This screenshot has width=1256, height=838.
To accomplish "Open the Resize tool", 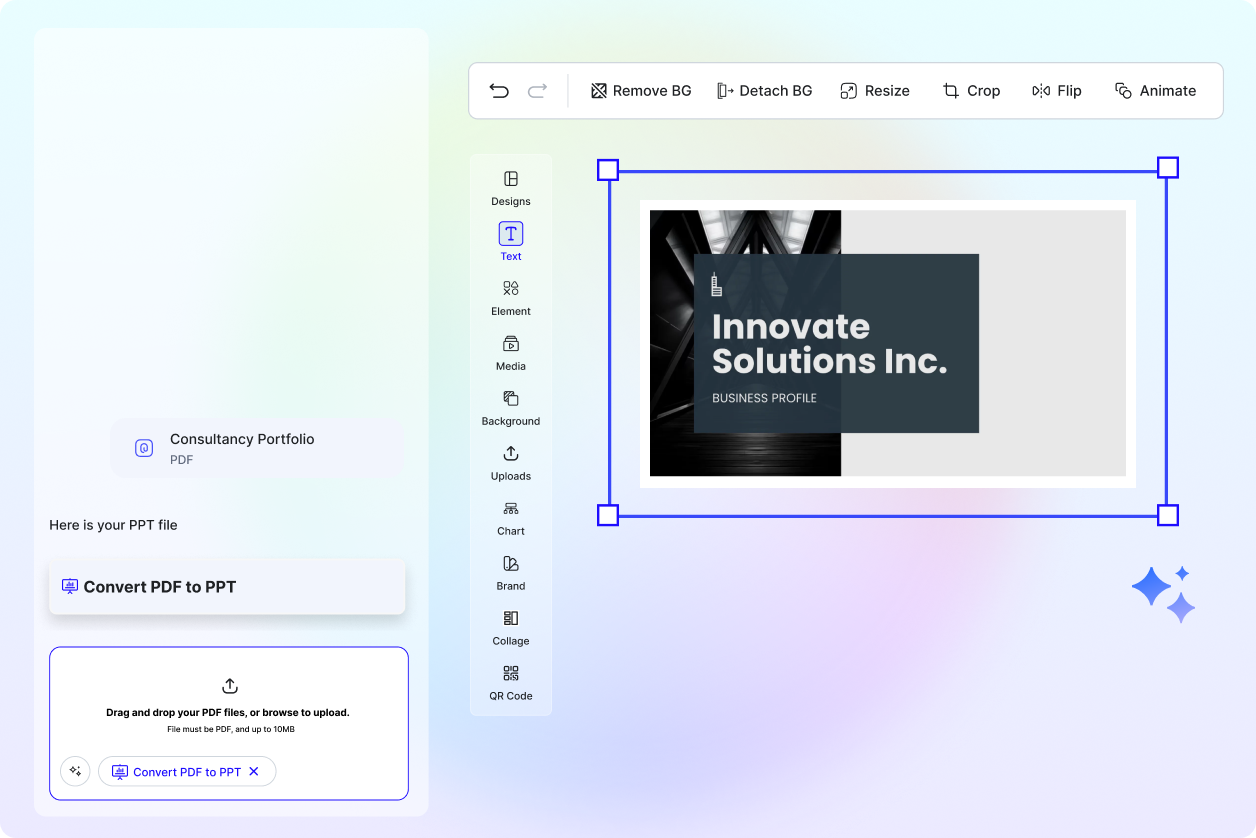I will tap(875, 90).
